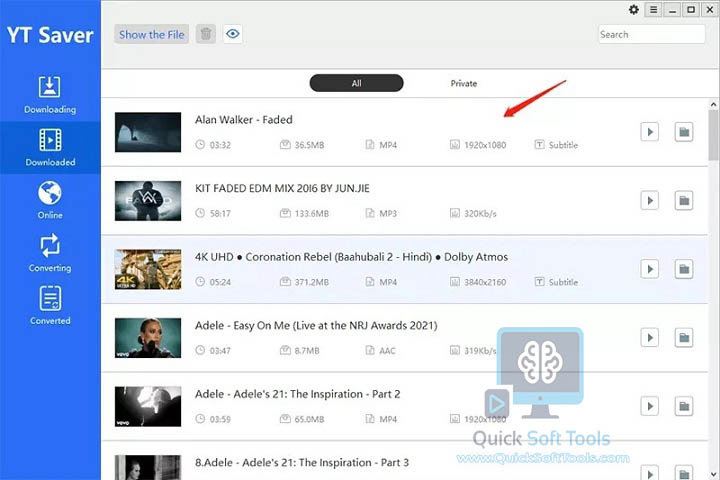Open folder for The Inspiration - Part 3
Viewport: 720px width, 480px height.
click(684, 473)
